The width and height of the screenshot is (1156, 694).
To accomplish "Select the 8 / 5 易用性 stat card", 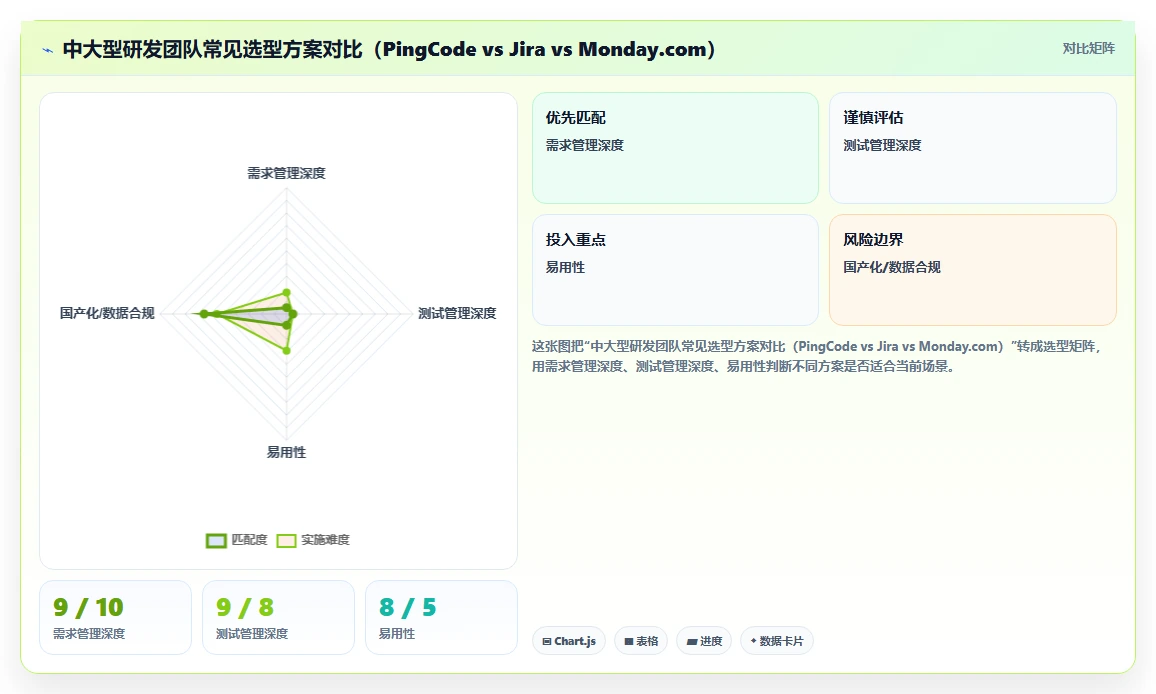I will tap(441, 617).
